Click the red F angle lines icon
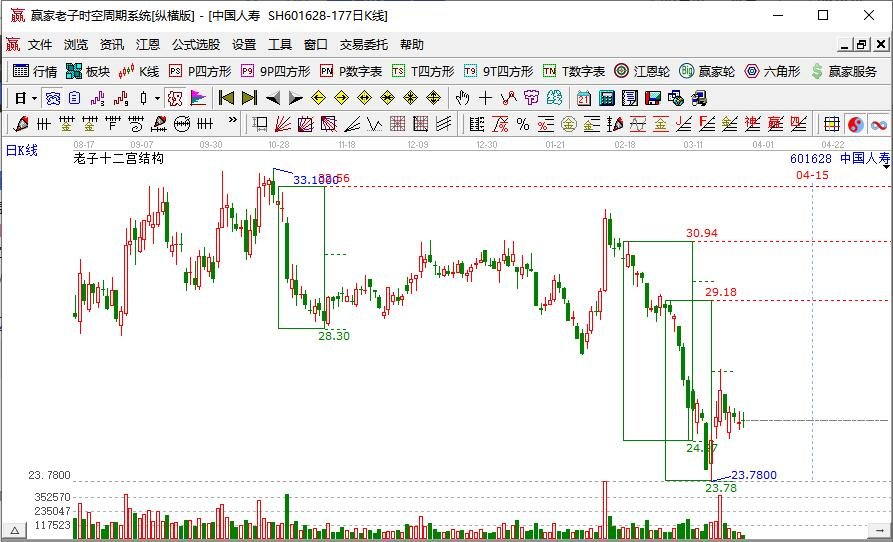The width and height of the screenshot is (893, 542). pos(707,124)
